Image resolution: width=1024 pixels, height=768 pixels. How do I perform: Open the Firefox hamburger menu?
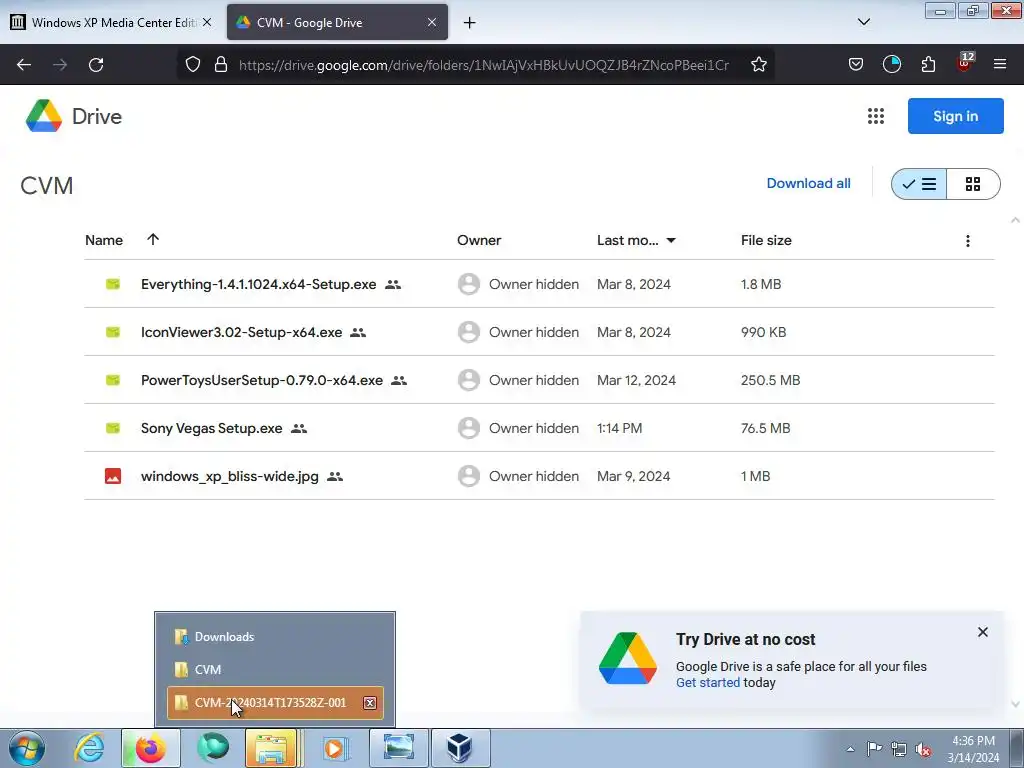[1000, 65]
